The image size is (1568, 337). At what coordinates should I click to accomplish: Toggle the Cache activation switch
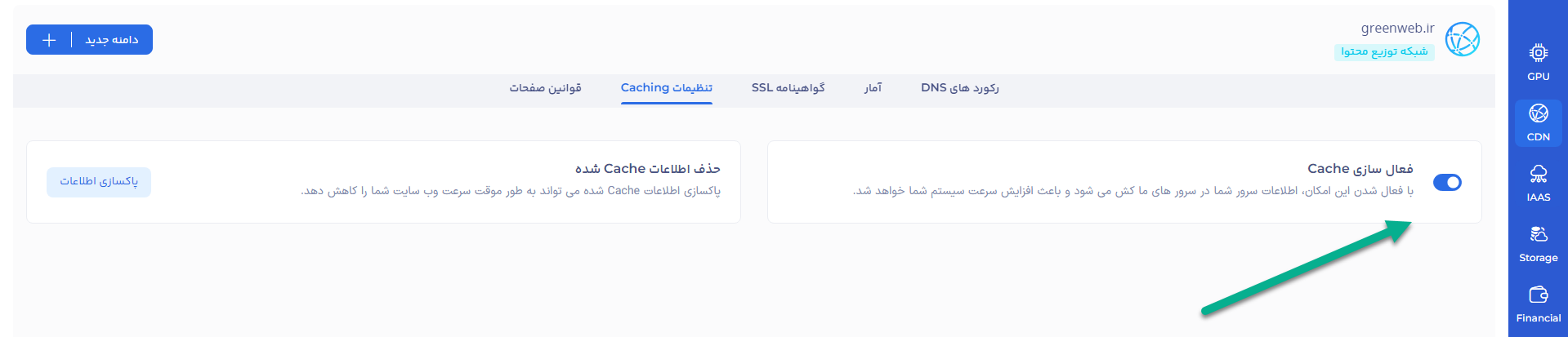[1447, 182]
